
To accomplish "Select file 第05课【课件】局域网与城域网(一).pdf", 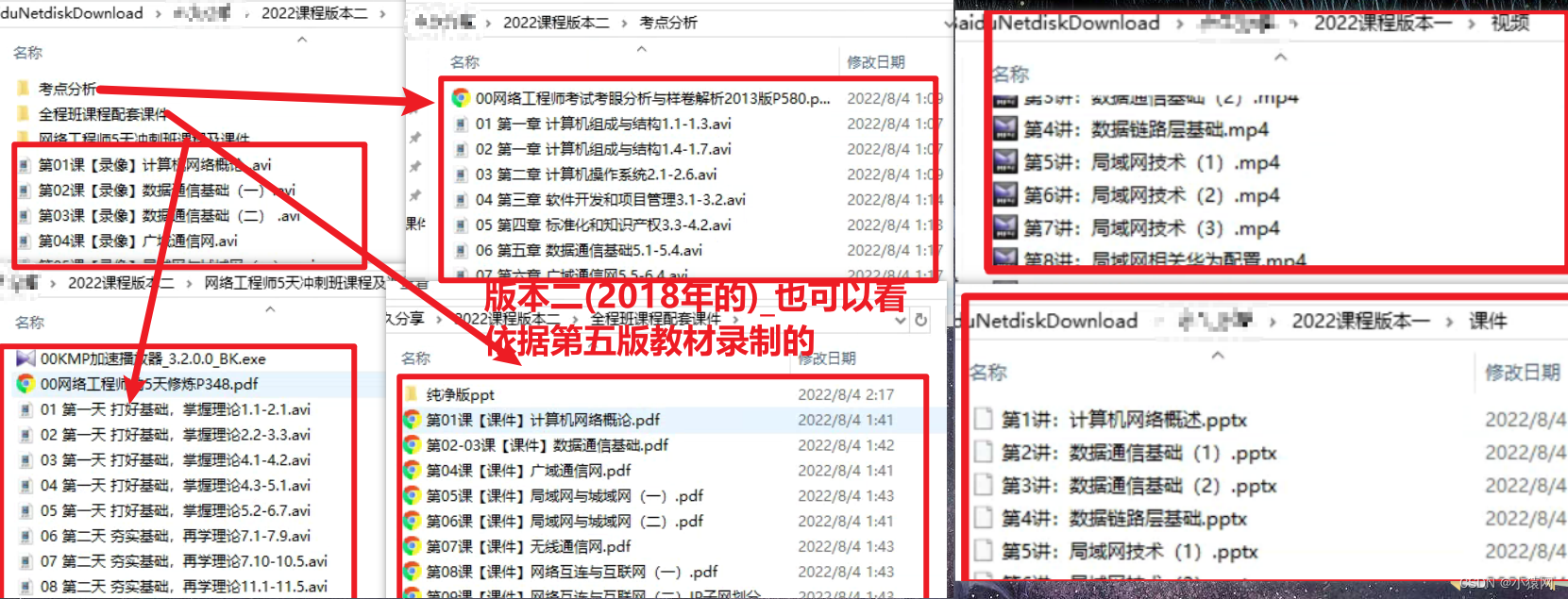I will point(565,496).
